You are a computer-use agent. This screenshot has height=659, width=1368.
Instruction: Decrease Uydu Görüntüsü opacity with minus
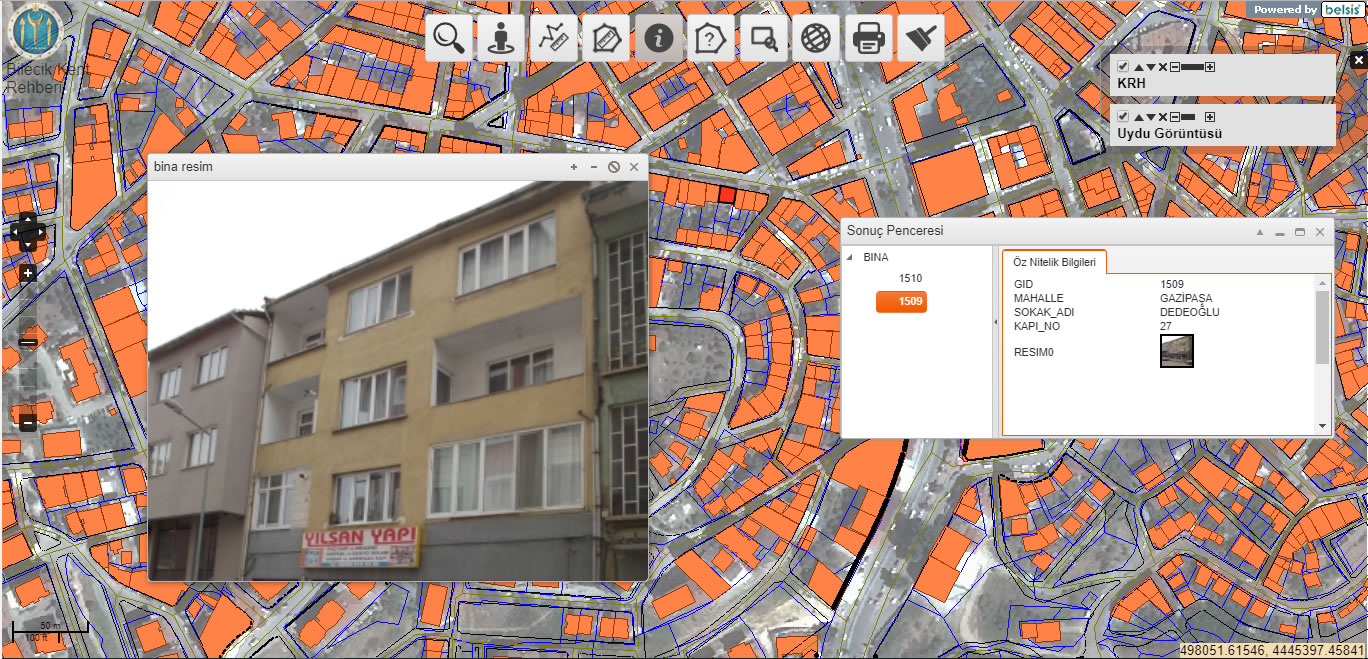[1174, 117]
